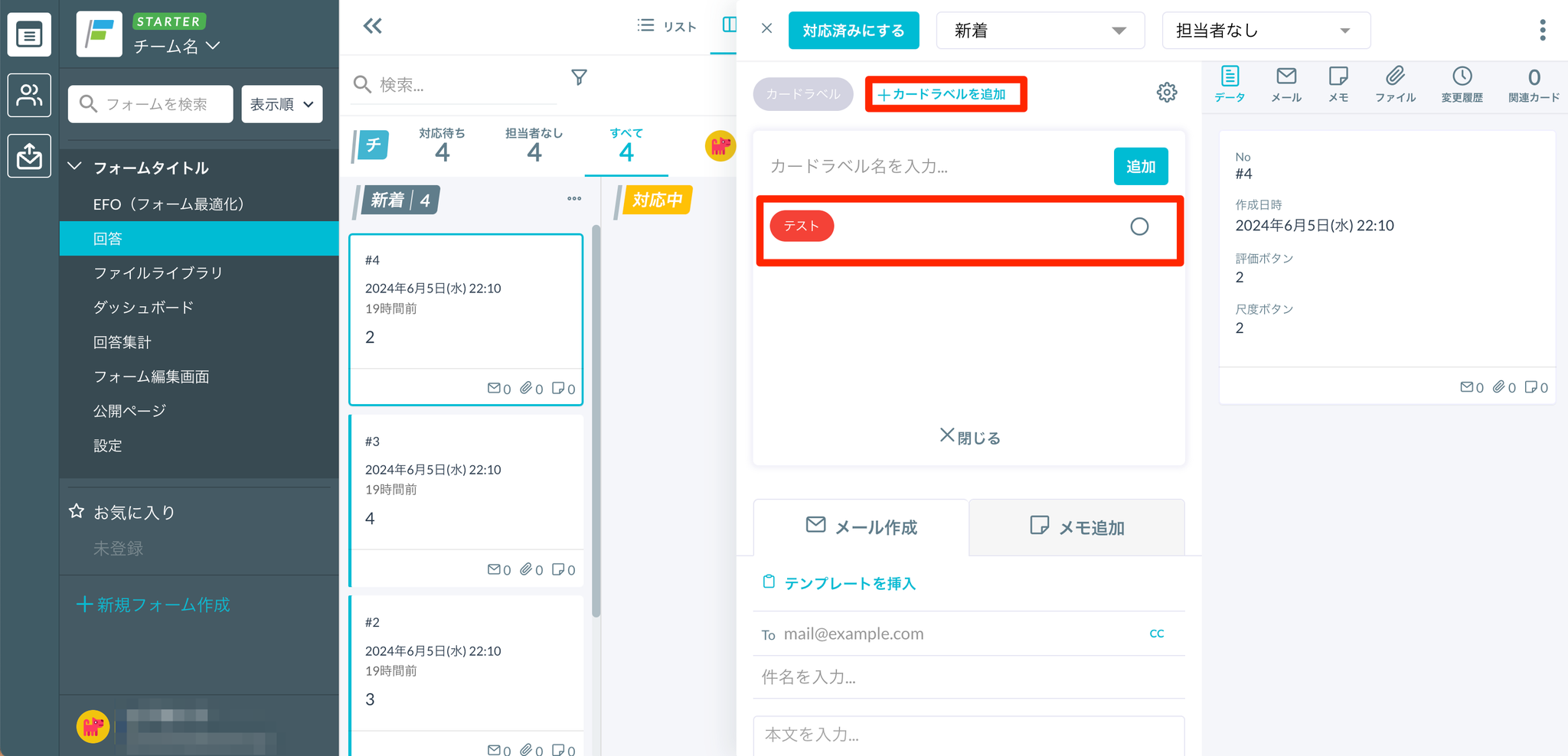Switch to the メール作成 tab
The width and height of the screenshot is (1568, 756).
click(861, 527)
